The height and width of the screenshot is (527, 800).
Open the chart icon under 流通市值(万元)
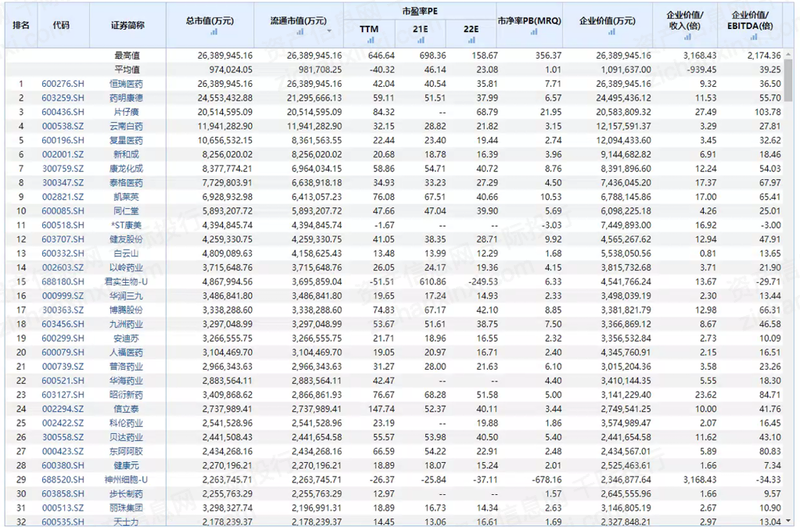click(300, 32)
